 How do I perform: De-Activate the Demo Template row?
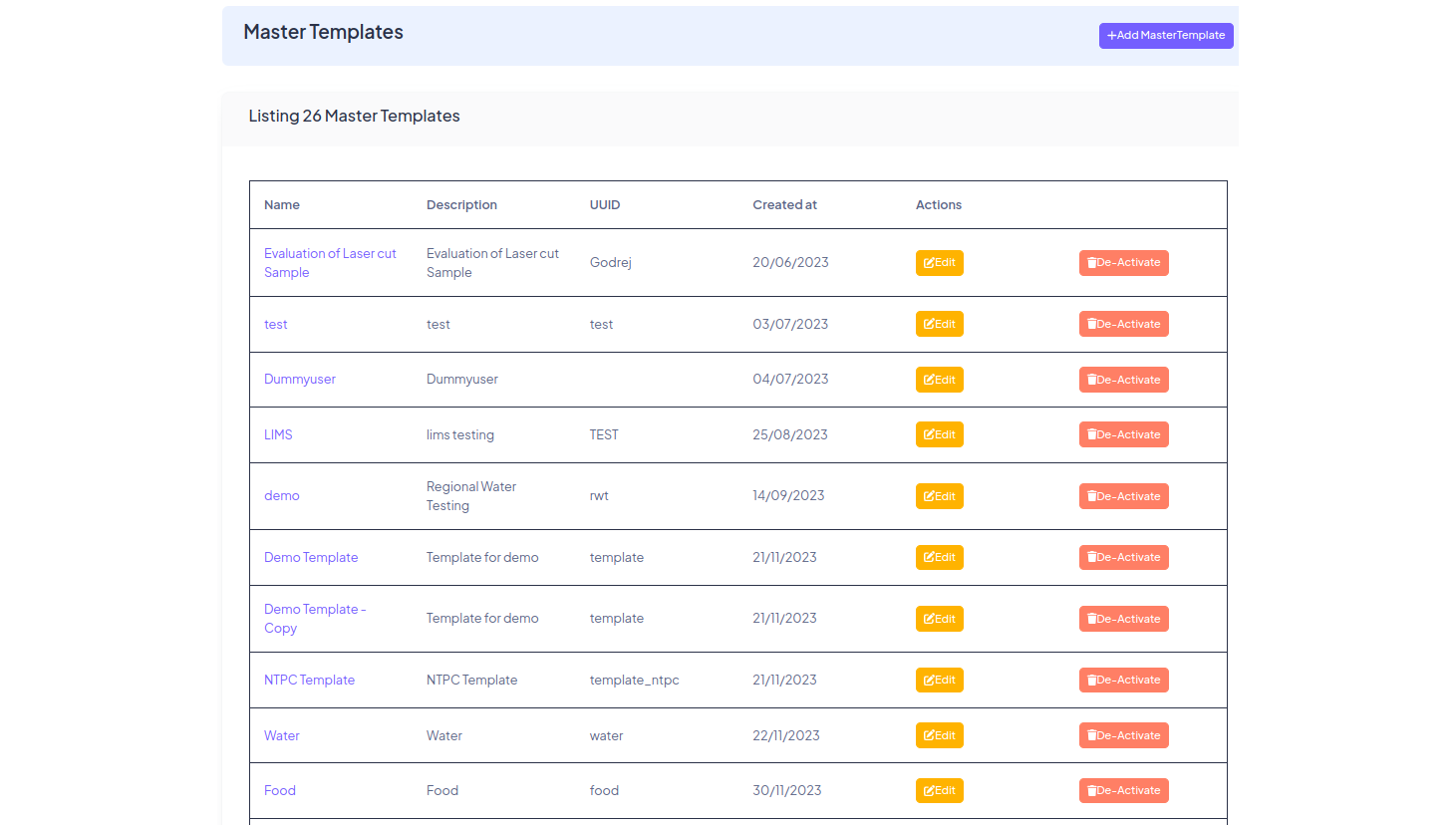(x=1123, y=558)
